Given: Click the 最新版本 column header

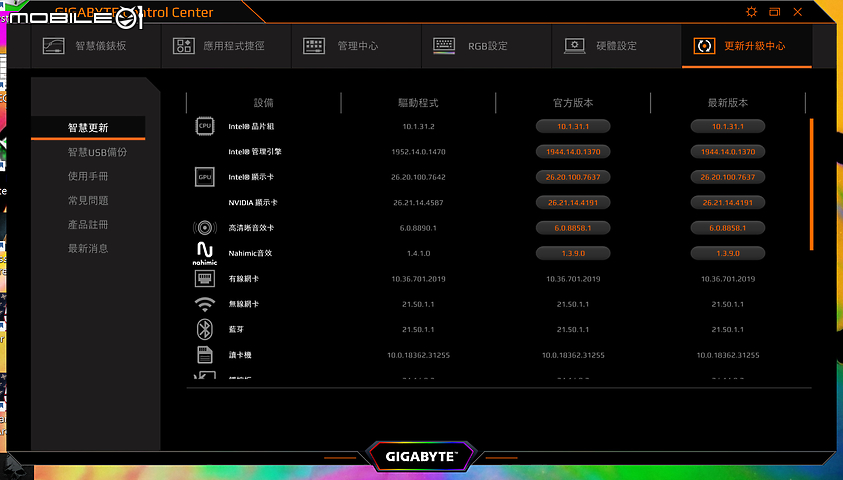Looking at the screenshot, I should click(728, 103).
